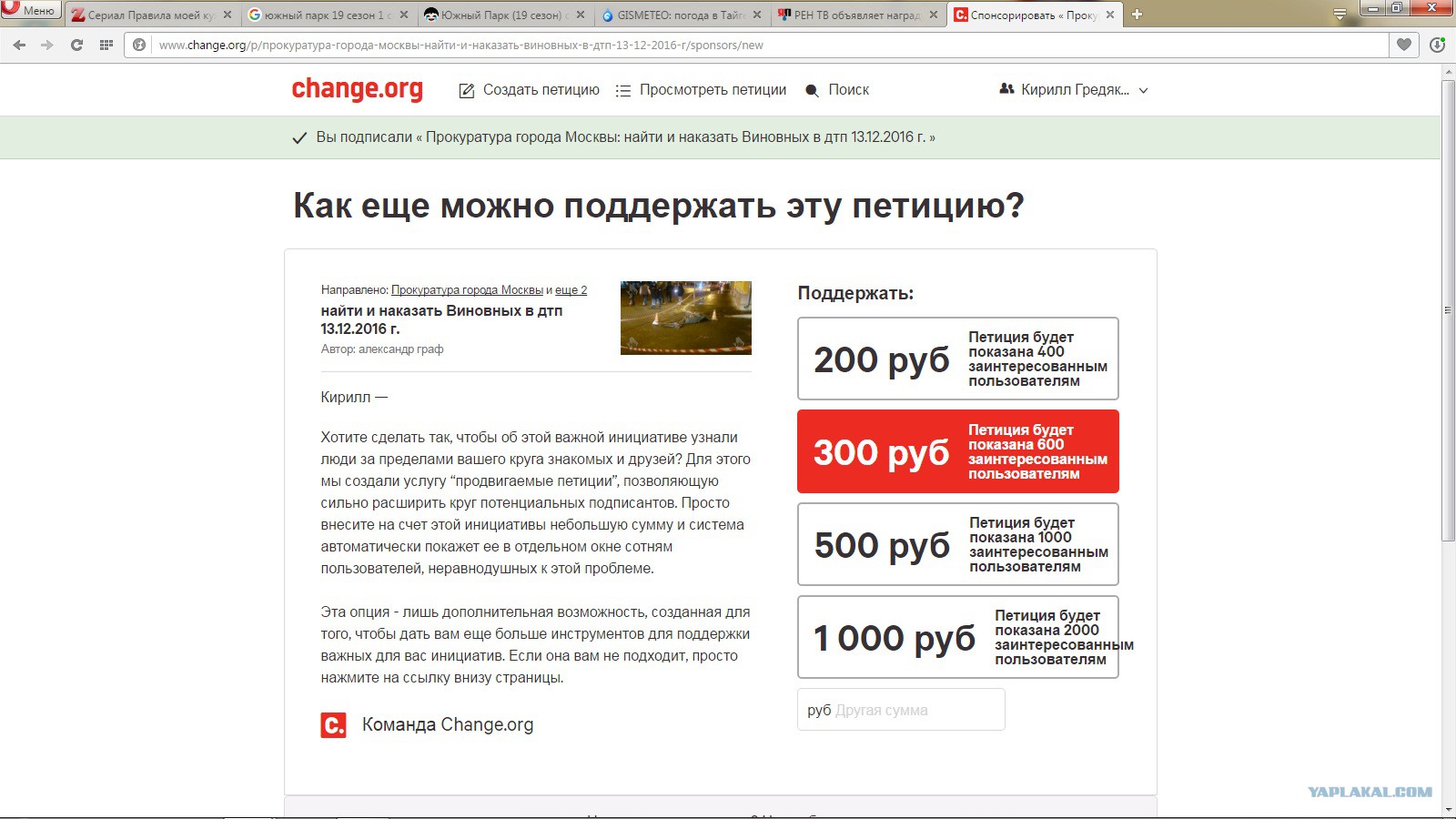Open Просмотреть петиции link
The width and height of the screenshot is (1456, 819).
tap(701, 90)
